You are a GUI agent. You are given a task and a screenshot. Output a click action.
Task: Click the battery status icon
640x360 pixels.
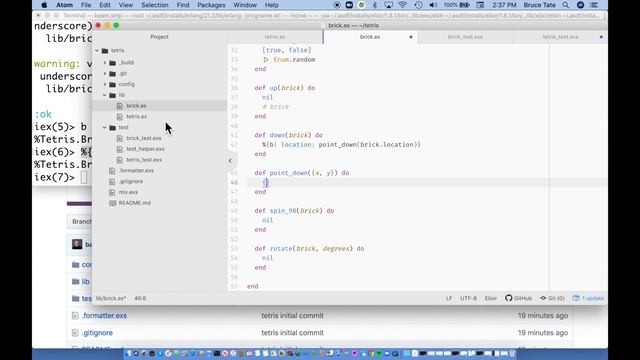click(x=464, y=5)
